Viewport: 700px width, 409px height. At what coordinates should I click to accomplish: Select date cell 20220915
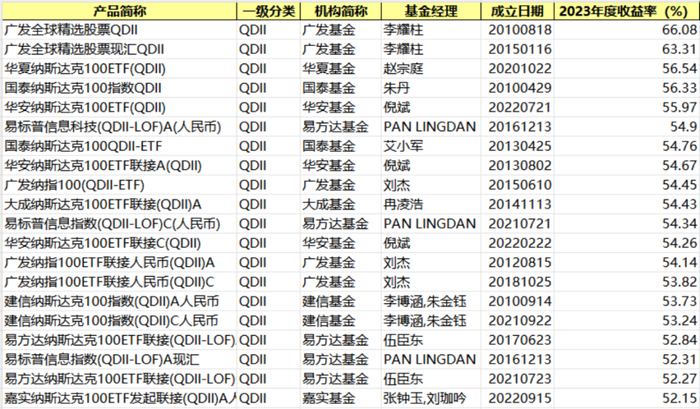[517, 398]
